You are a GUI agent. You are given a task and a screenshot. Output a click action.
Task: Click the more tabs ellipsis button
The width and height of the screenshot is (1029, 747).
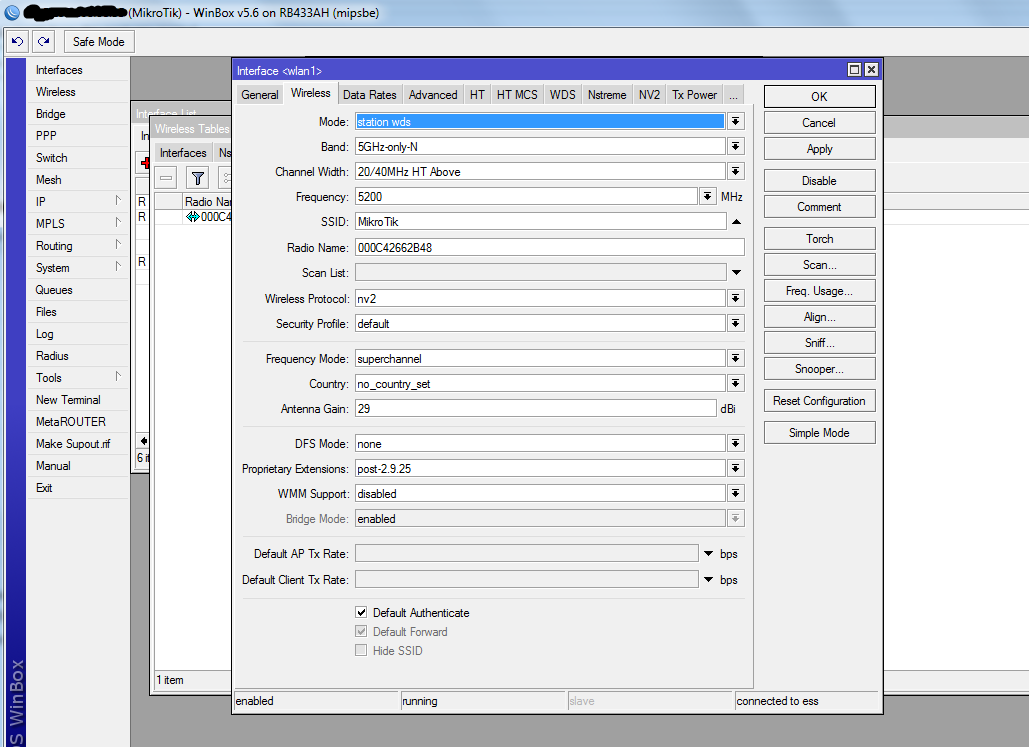733,95
